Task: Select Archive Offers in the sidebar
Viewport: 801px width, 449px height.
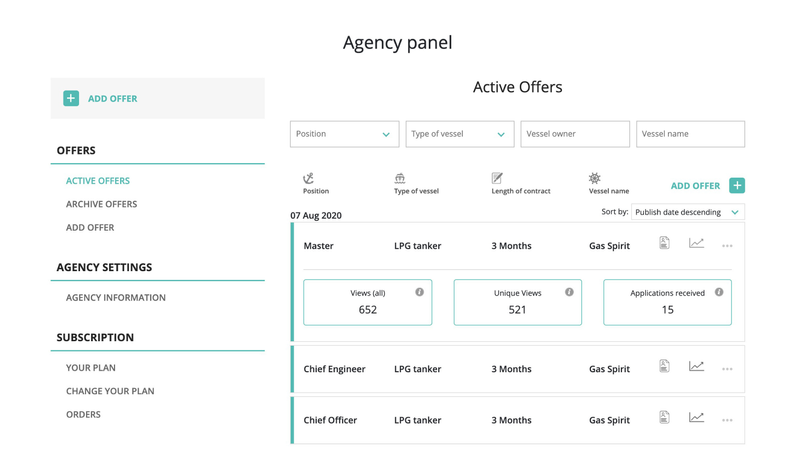Action: (101, 204)
